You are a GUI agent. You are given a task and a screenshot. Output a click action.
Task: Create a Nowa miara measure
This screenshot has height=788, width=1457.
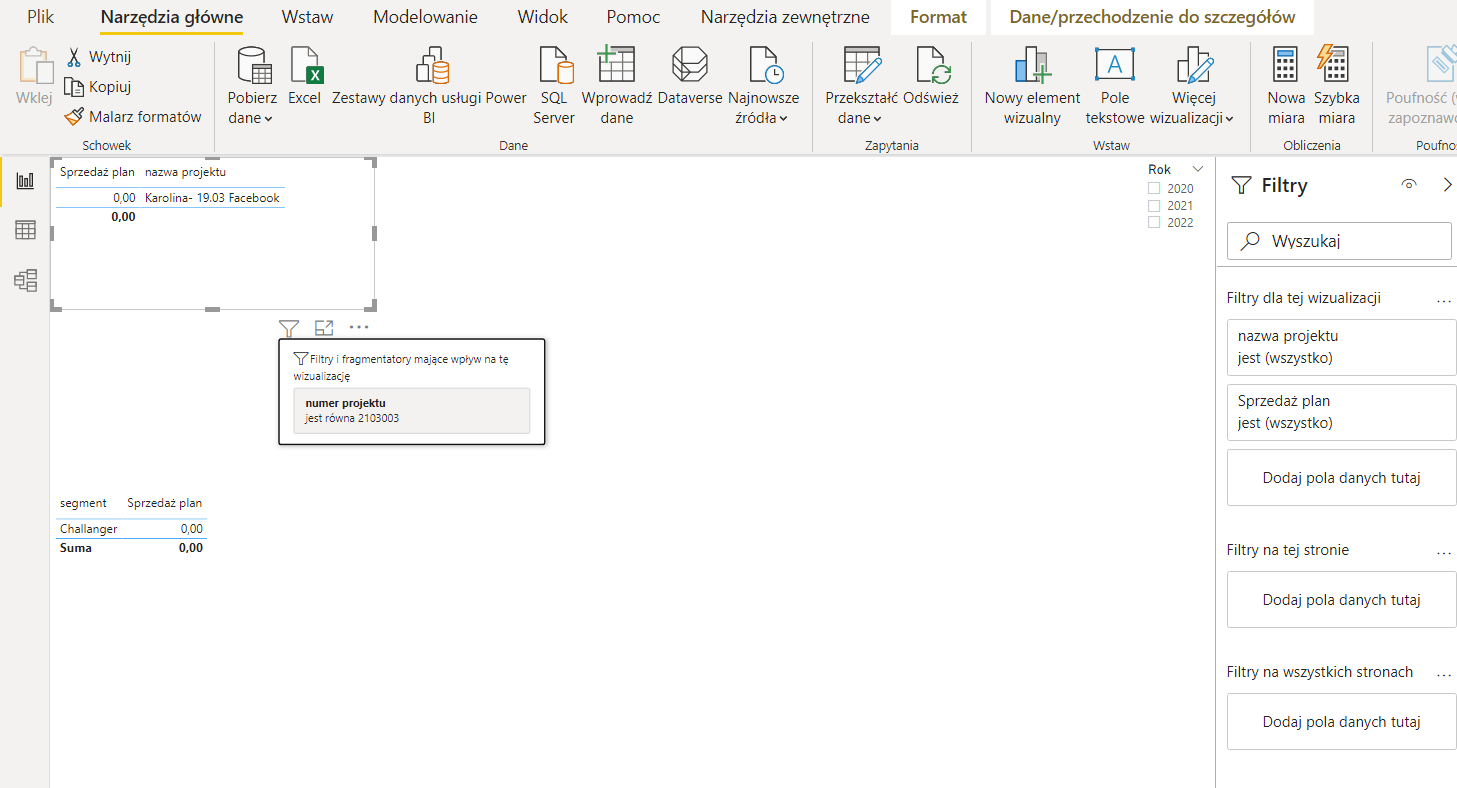(1286, 86)
